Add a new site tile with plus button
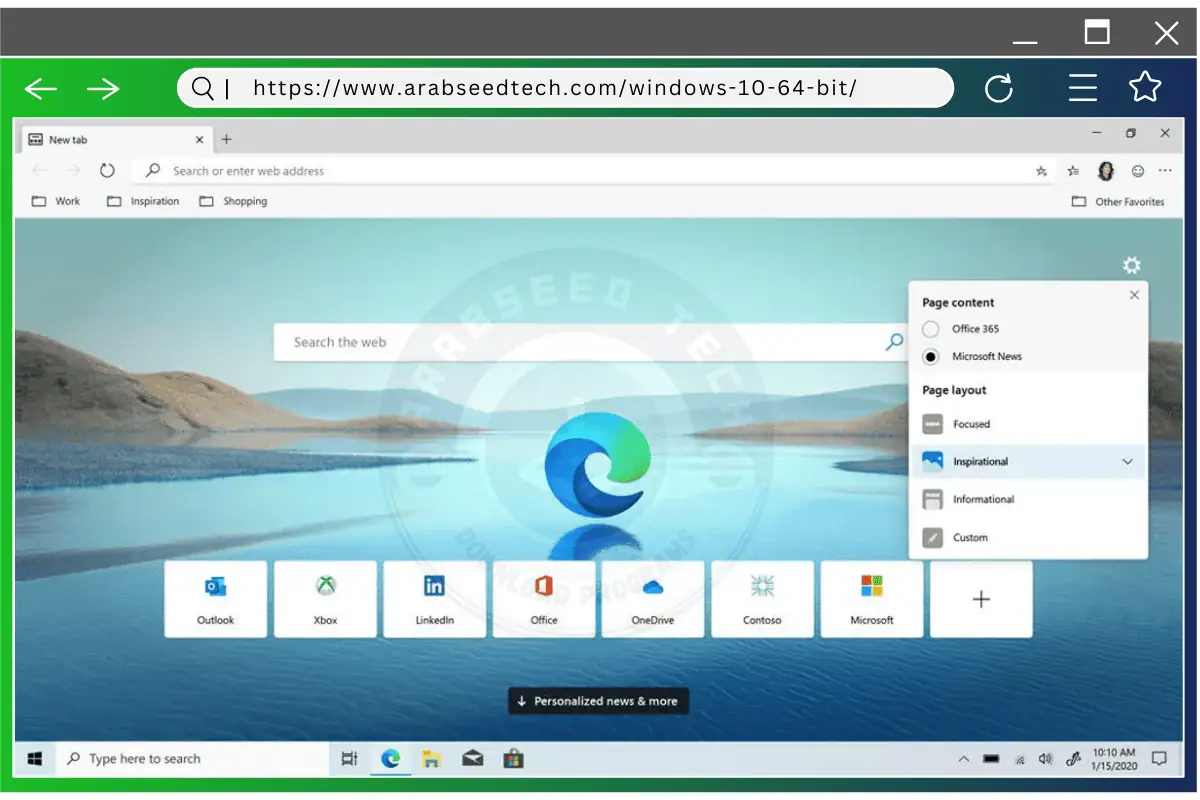Image resolution: width=1200 pixels, height=800 pixels. point(980,599)
